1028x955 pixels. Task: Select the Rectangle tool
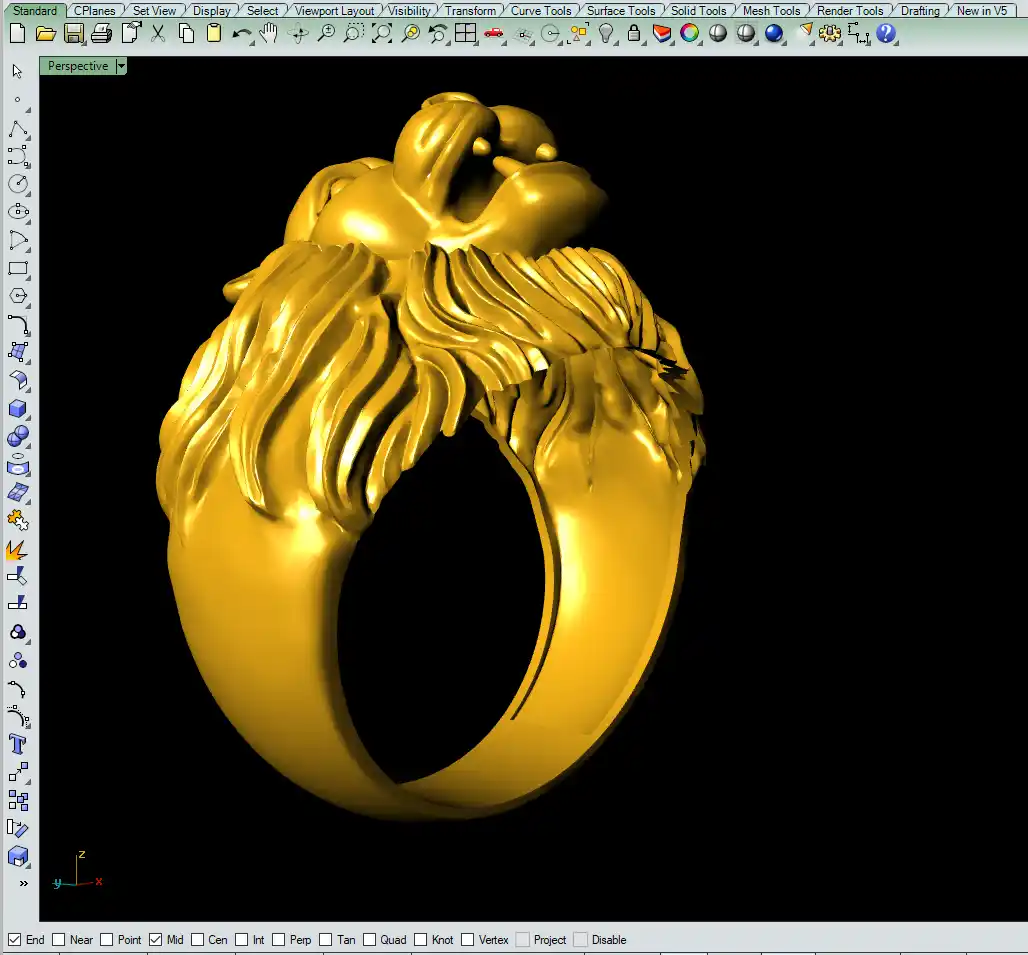(17, 268)
